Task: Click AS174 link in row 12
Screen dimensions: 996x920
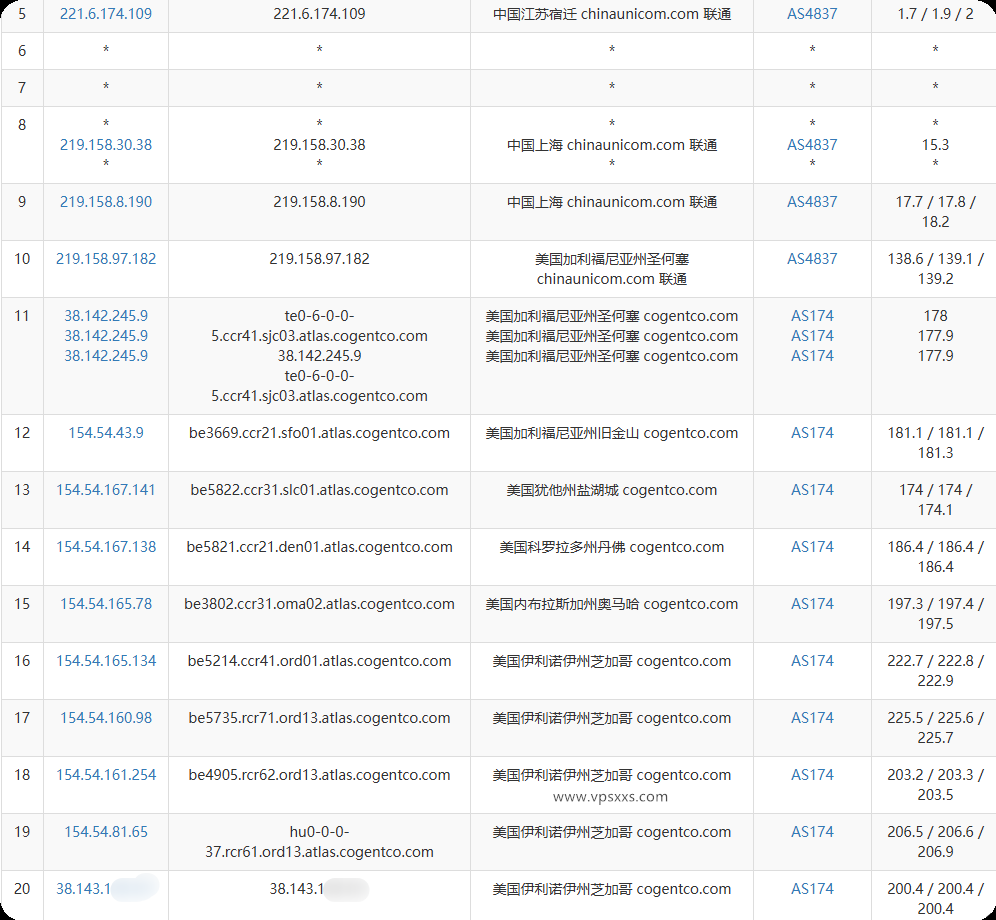Action: pyautogui.click(x=812, y=433)
